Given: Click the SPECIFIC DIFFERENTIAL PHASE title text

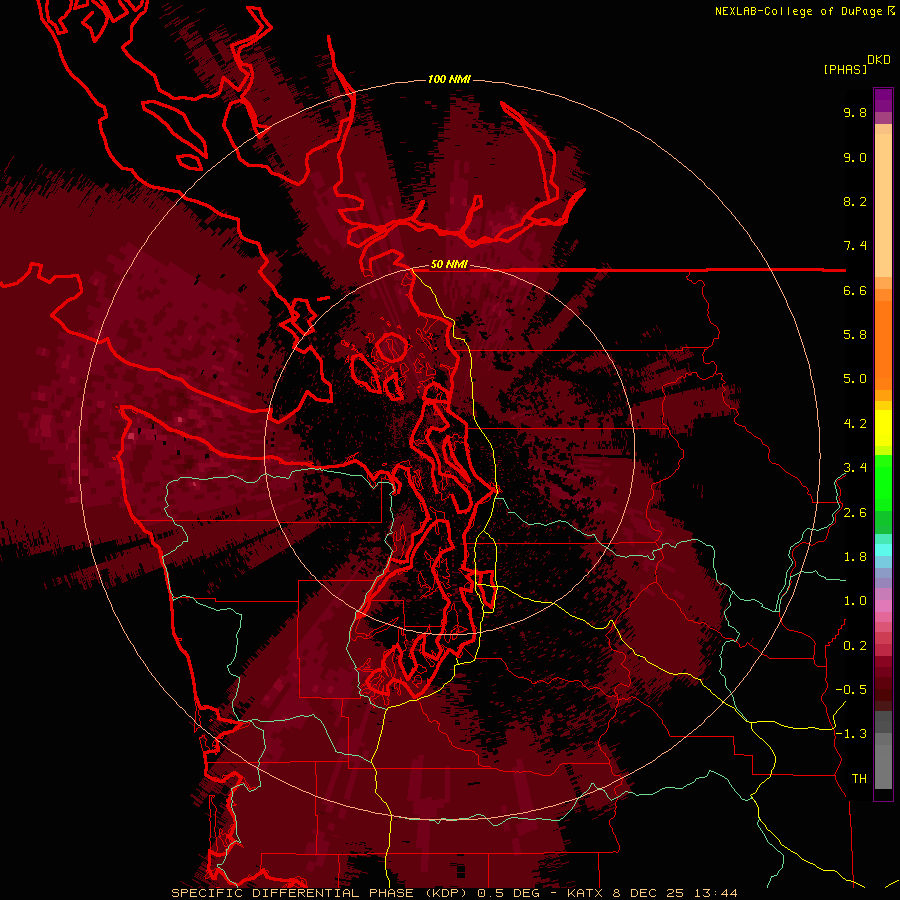Looking at the screenshot, I should click(292, 893).
